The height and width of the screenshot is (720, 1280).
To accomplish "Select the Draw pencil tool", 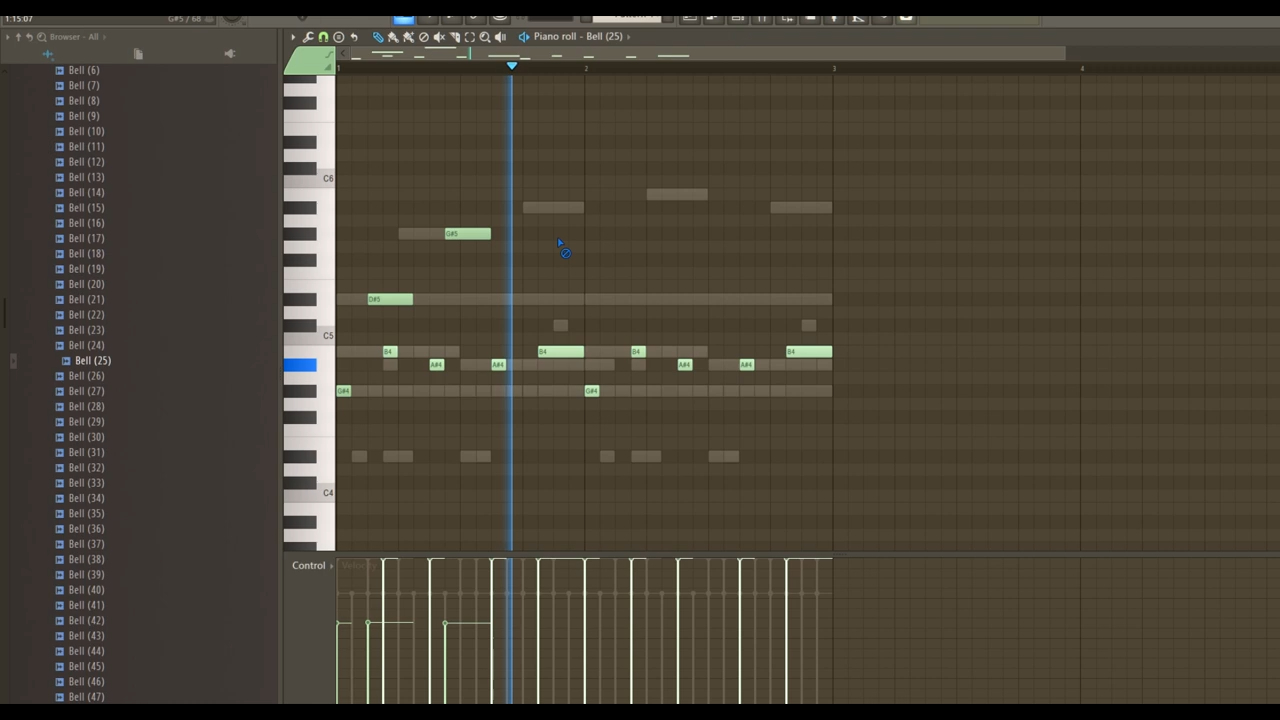I will click(x=378, y=37).
